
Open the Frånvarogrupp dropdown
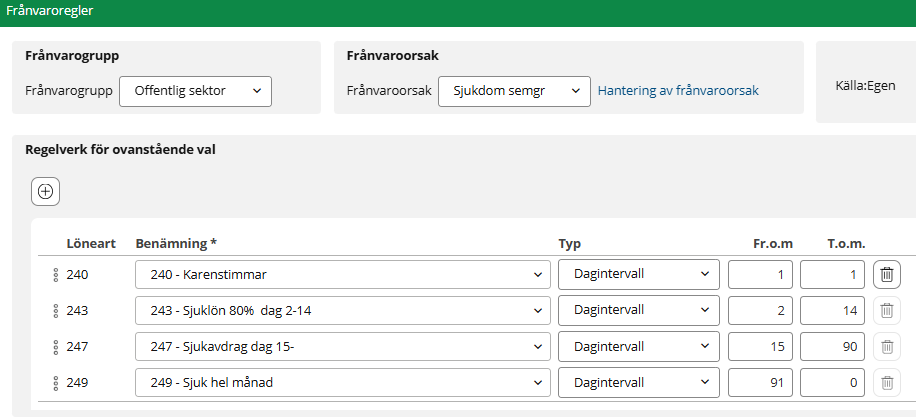(195, 91)
